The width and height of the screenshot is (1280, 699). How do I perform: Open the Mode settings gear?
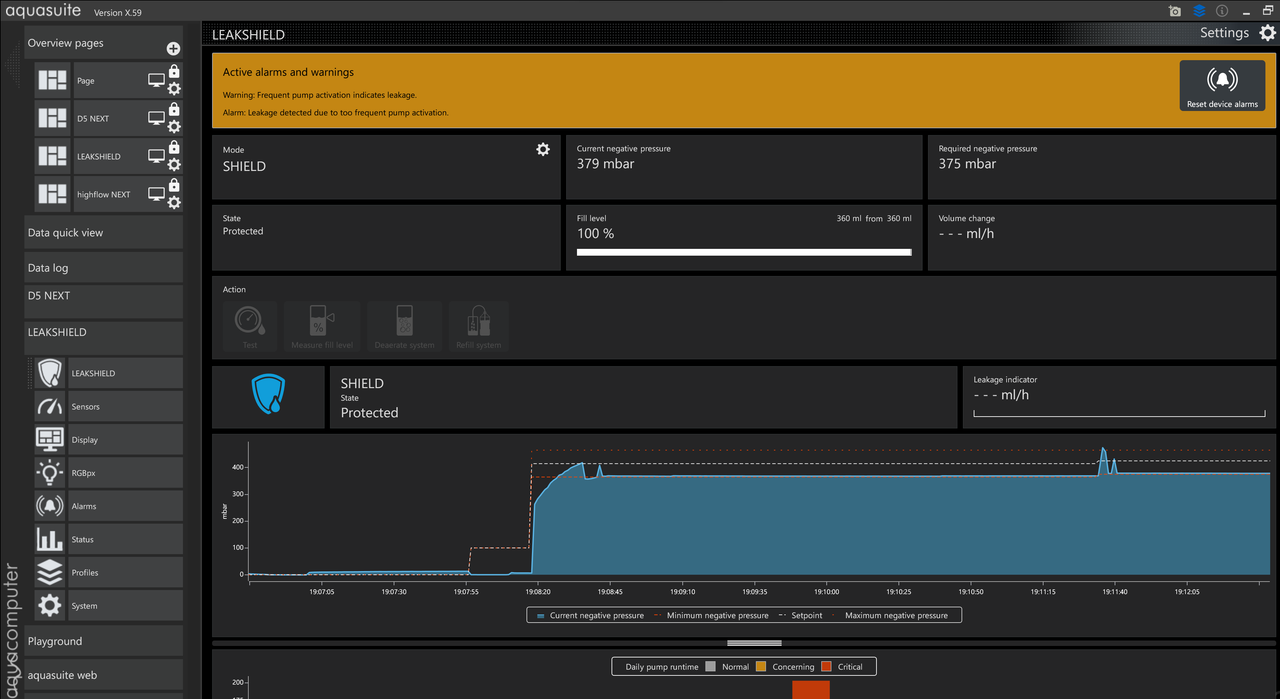(x=543, y=149)
